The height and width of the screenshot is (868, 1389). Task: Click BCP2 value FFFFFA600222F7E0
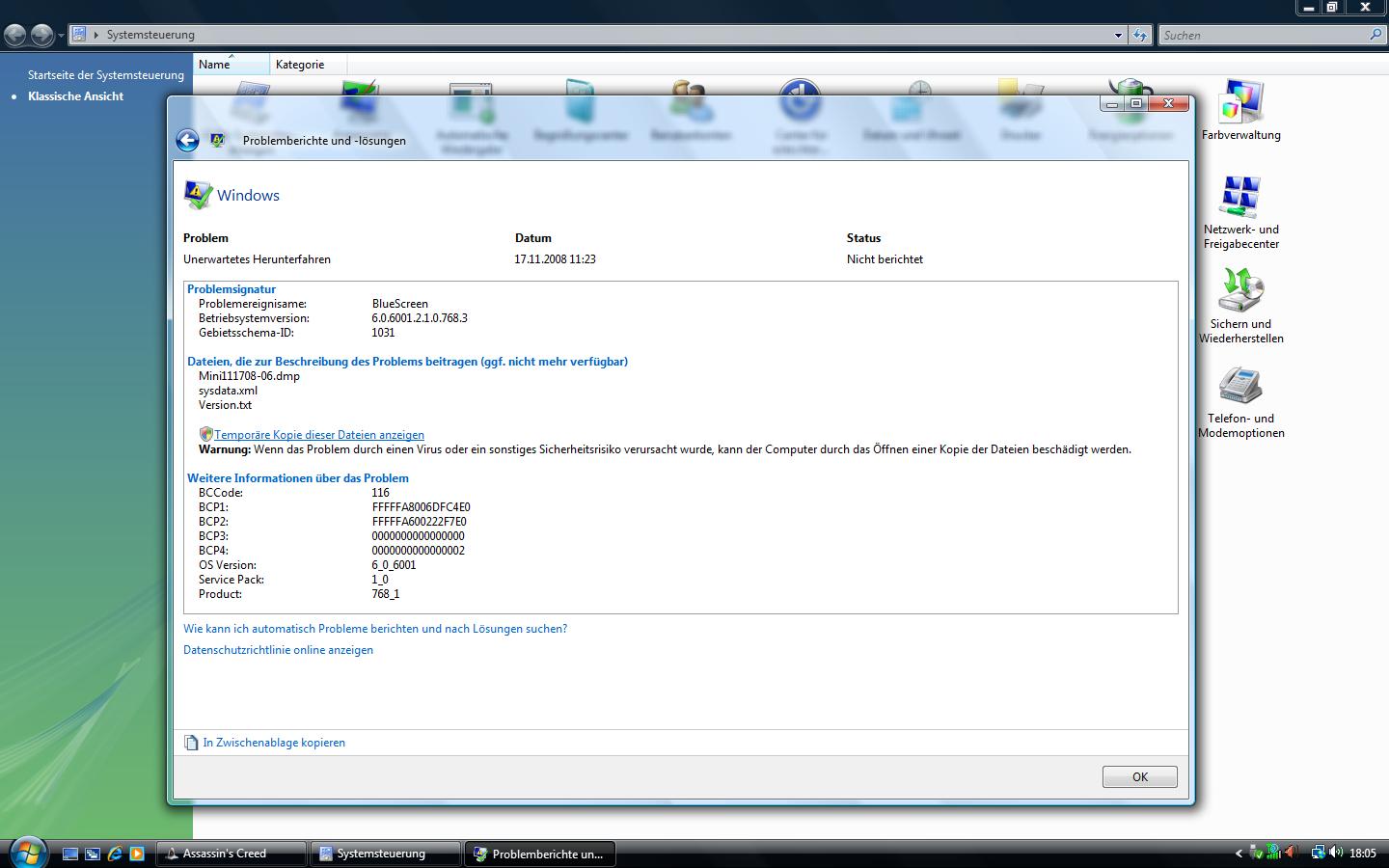419,522
